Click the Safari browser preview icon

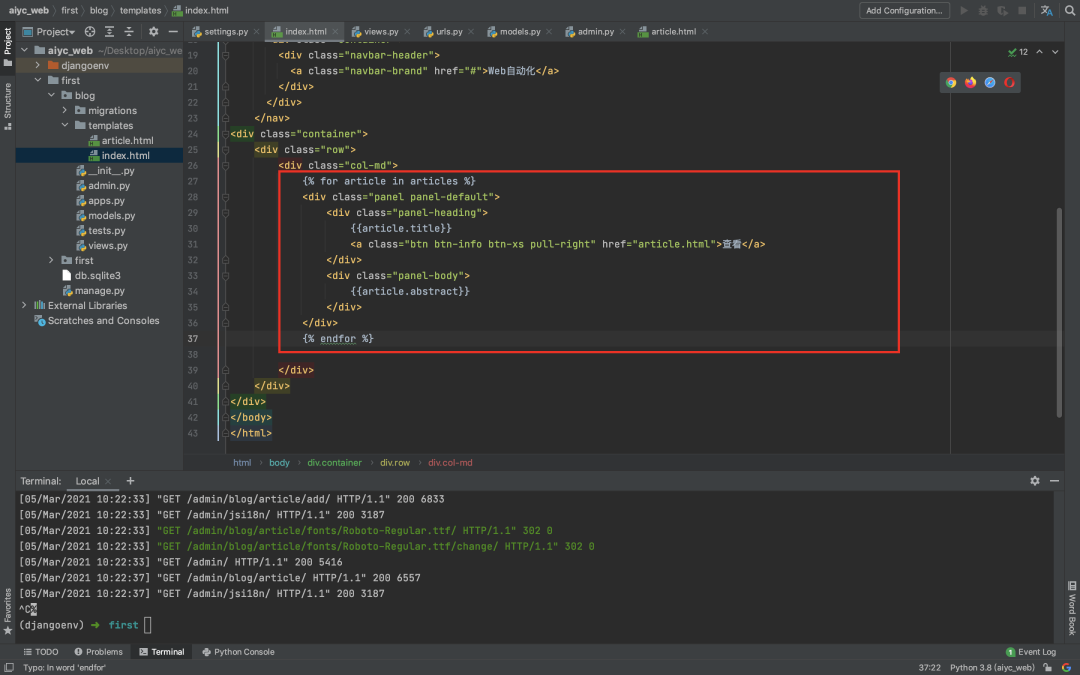click(x=990, y=82)
